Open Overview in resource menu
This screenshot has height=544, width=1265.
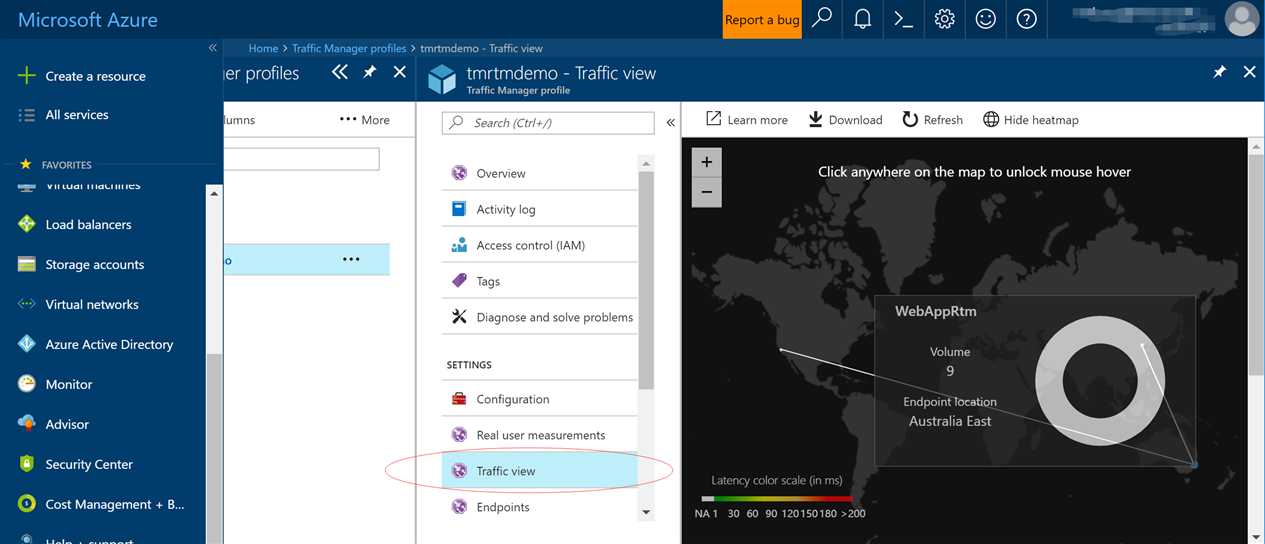click(x=539, y=174)
